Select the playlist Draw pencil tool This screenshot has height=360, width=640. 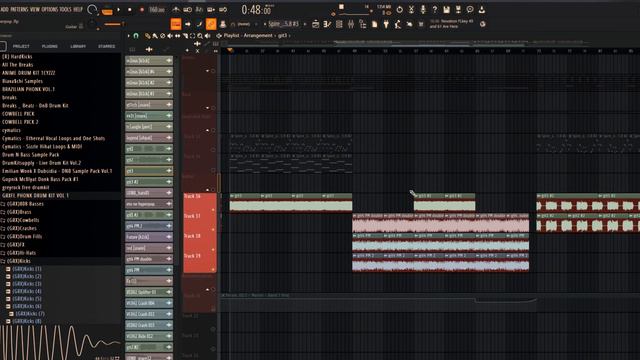tap(147, 36)
